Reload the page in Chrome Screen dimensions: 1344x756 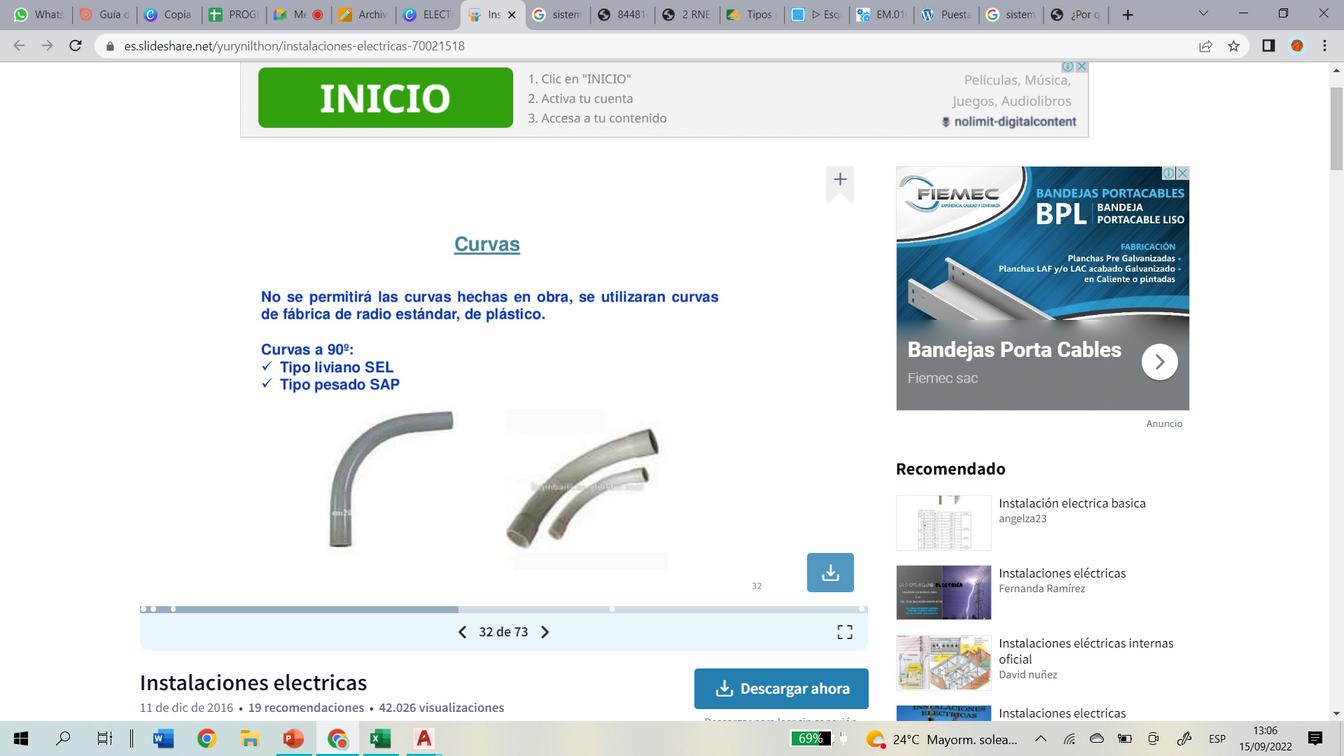[x=75, y=46]
